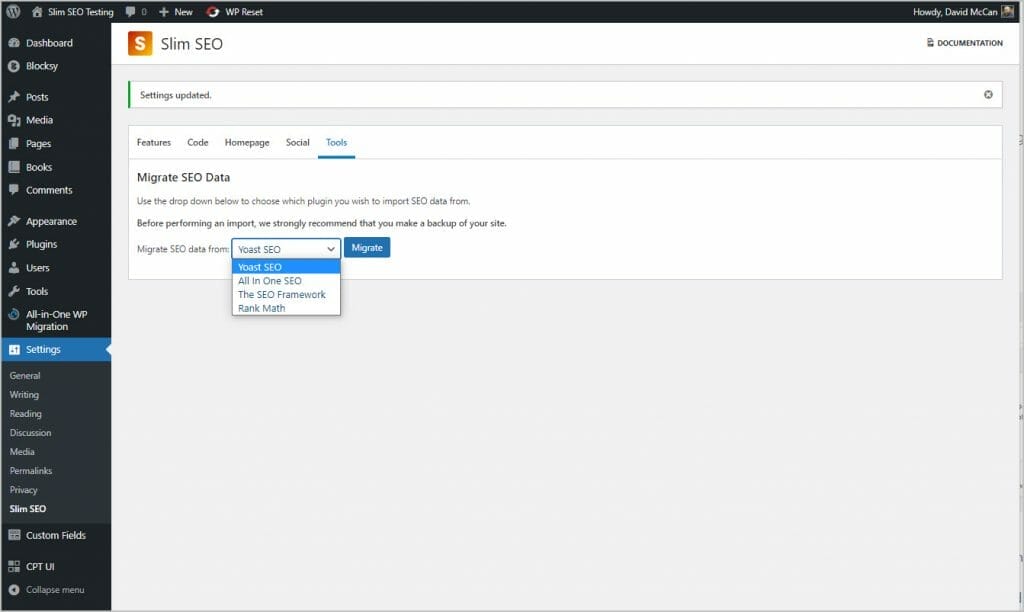1024x612 pixels.
Task: Select the Tools tab in Slim SEO
Action: coord(336,142)
